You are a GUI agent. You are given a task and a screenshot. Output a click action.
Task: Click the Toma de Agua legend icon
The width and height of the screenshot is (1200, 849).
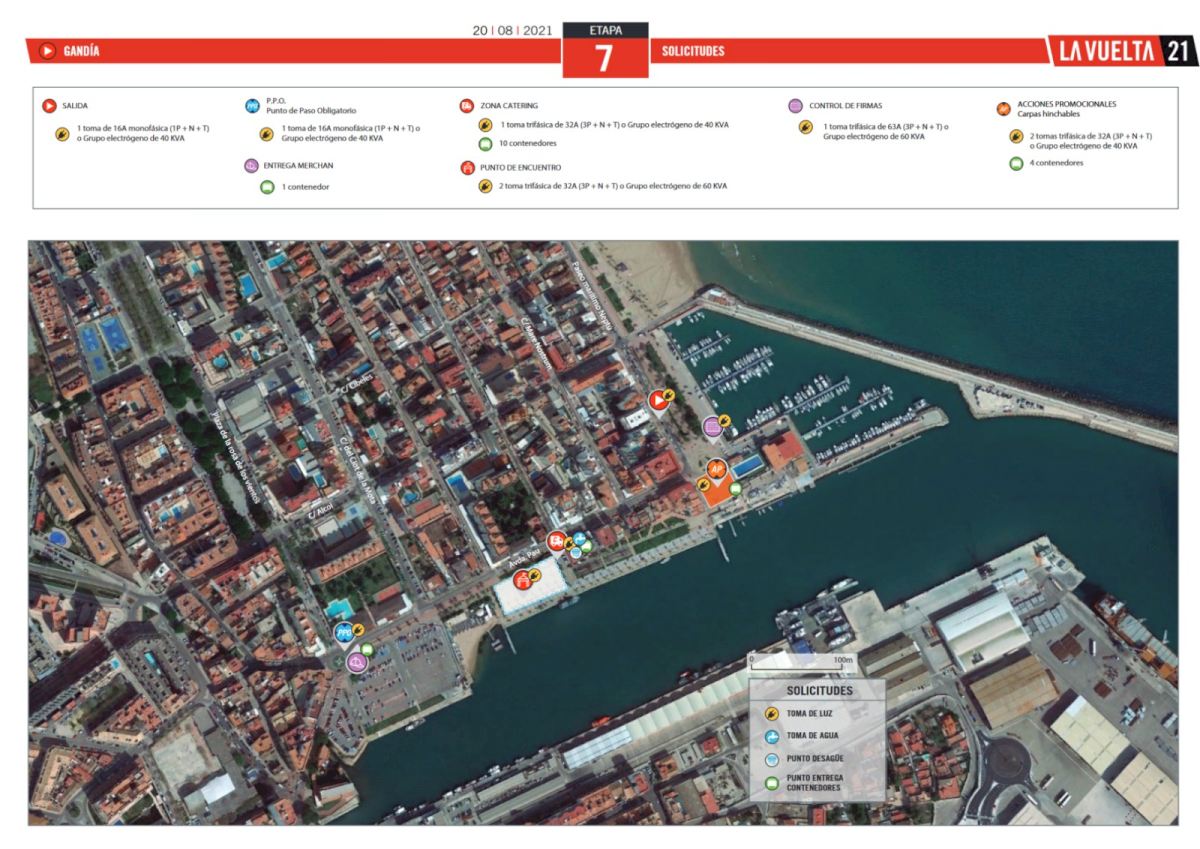(x=771, y=738)
